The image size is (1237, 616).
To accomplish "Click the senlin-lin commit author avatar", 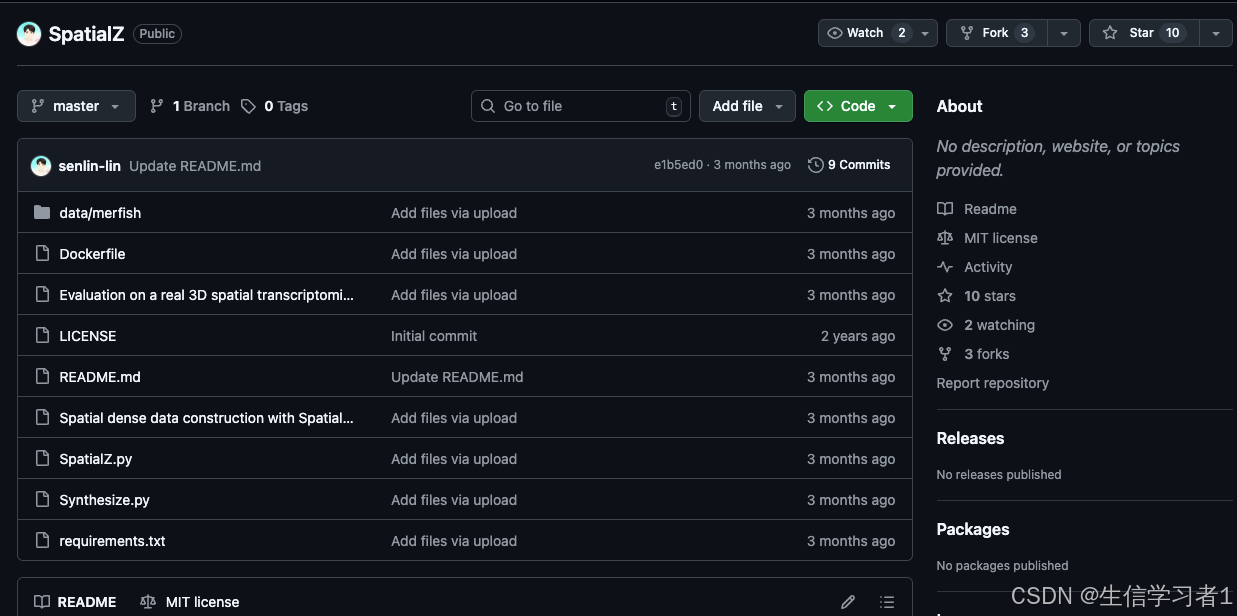I will (41, 166).
